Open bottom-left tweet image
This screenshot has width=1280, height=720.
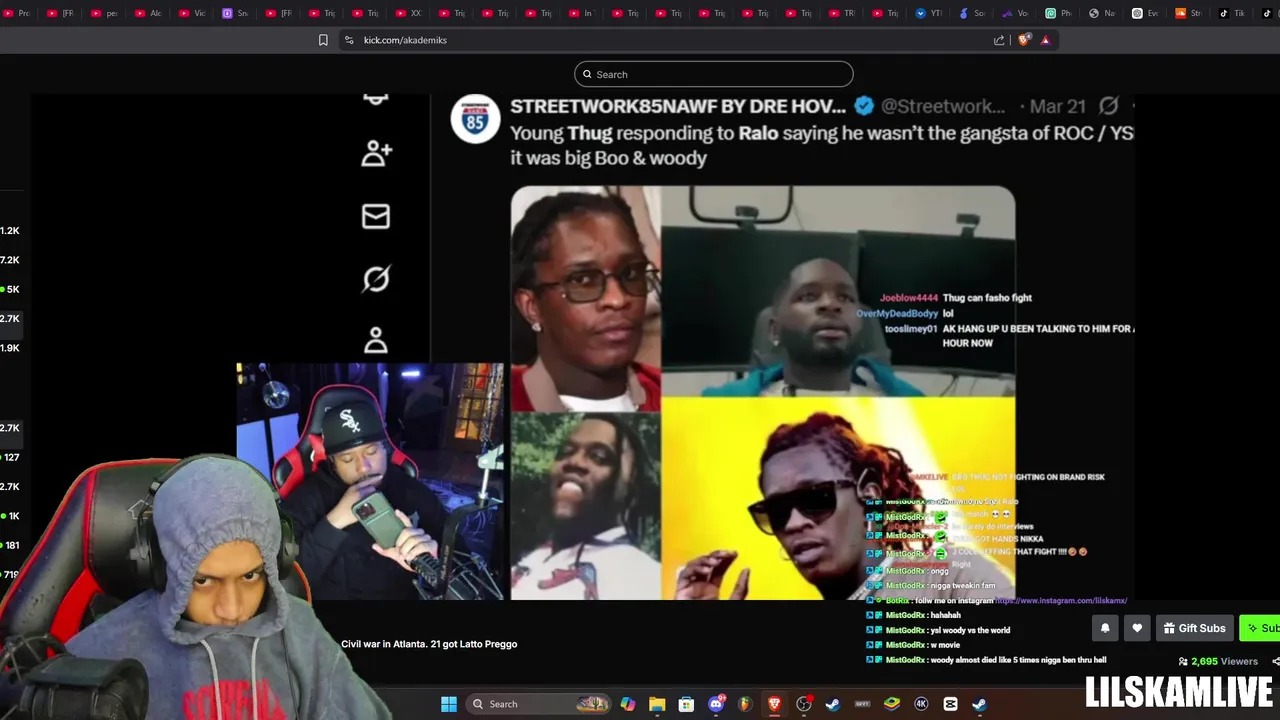tap(585, 507)
